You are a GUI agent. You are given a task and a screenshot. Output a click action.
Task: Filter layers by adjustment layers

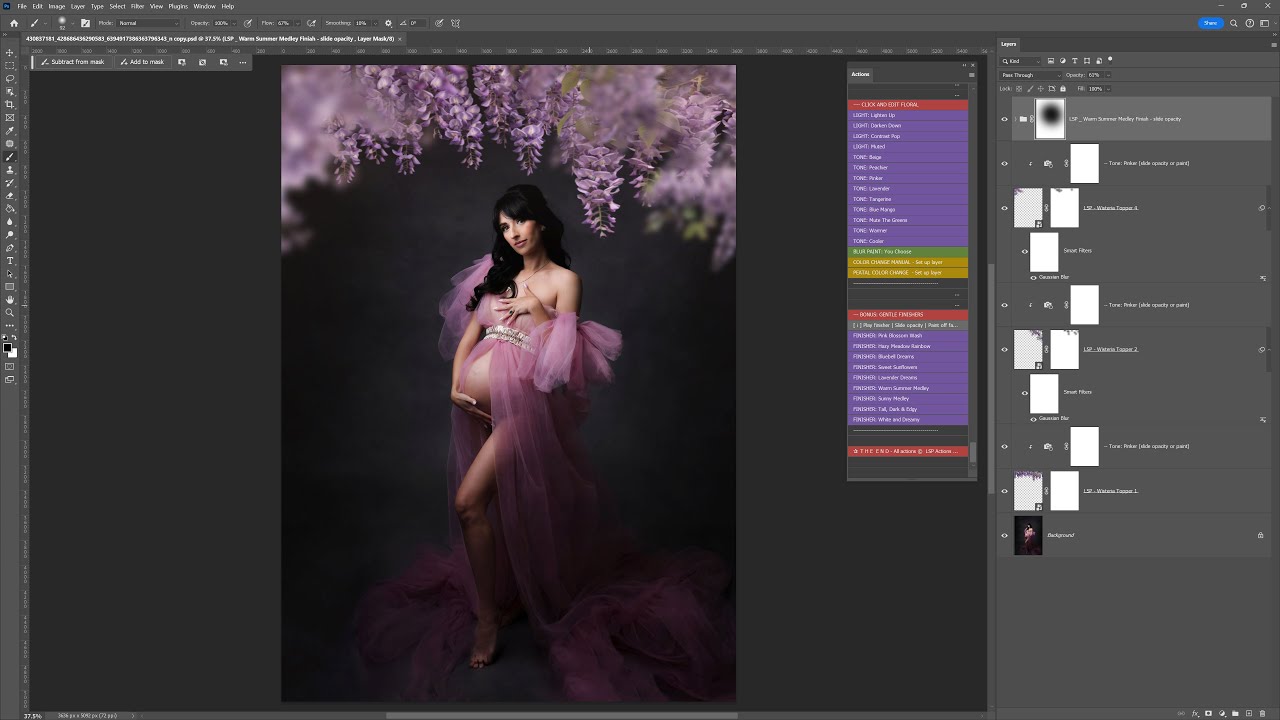coord(1063,61)
